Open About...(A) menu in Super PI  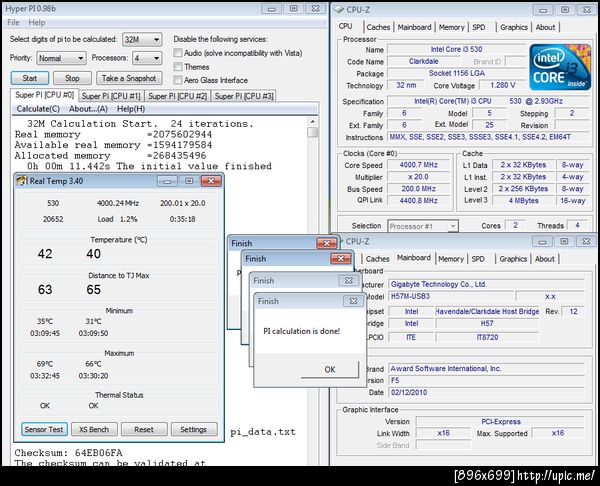tap(88, 109)
